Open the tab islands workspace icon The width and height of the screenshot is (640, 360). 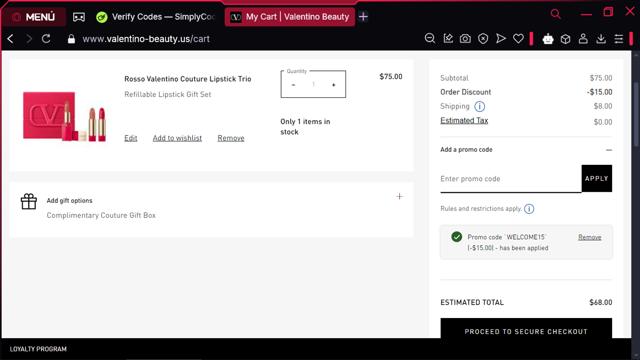coord(79,17)
